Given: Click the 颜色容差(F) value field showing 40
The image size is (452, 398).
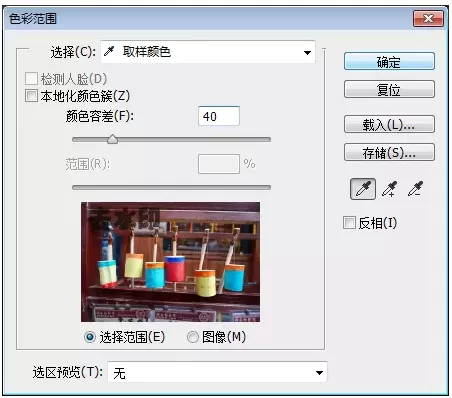Looking at the screenshot, I should point(219,116).
